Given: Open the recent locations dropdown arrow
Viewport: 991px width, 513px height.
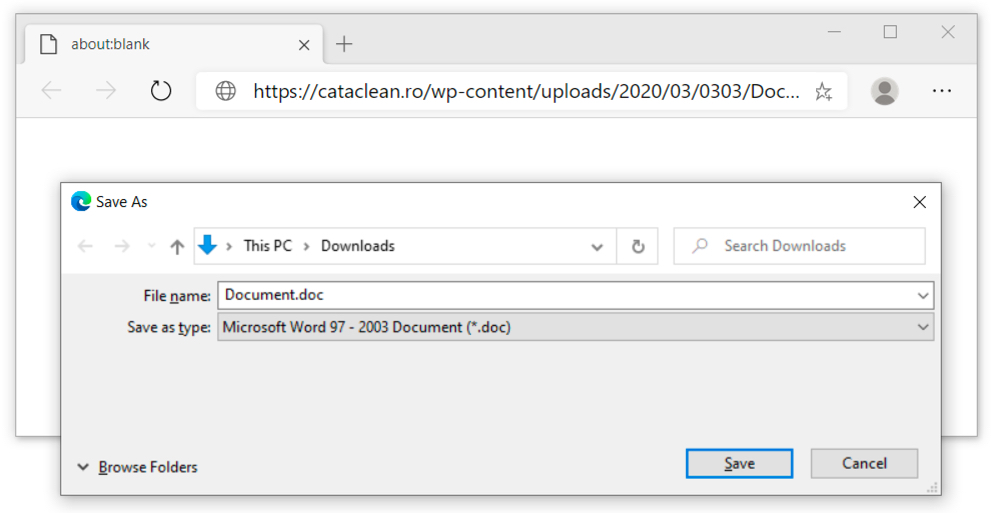Looking at the screenshot, I should click(x=151, y=246).
